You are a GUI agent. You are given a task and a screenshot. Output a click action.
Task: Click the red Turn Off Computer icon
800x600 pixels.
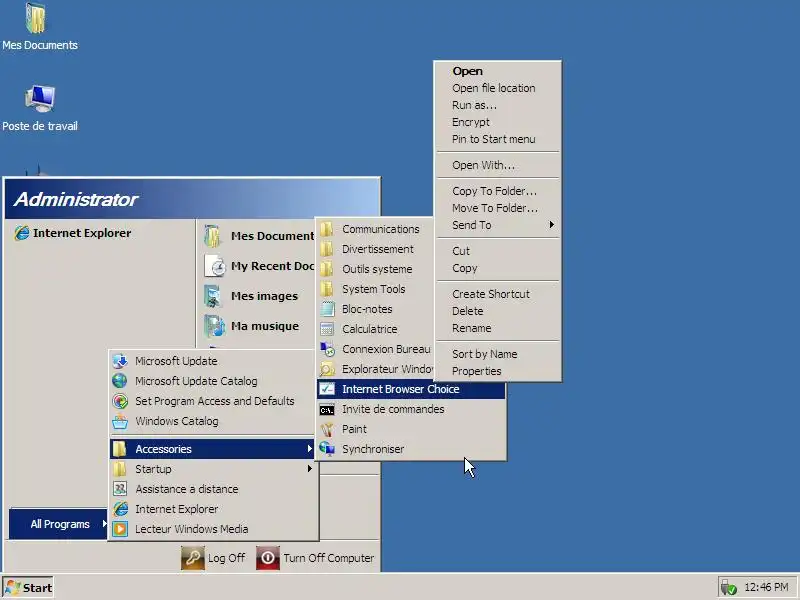coord(268,558)
